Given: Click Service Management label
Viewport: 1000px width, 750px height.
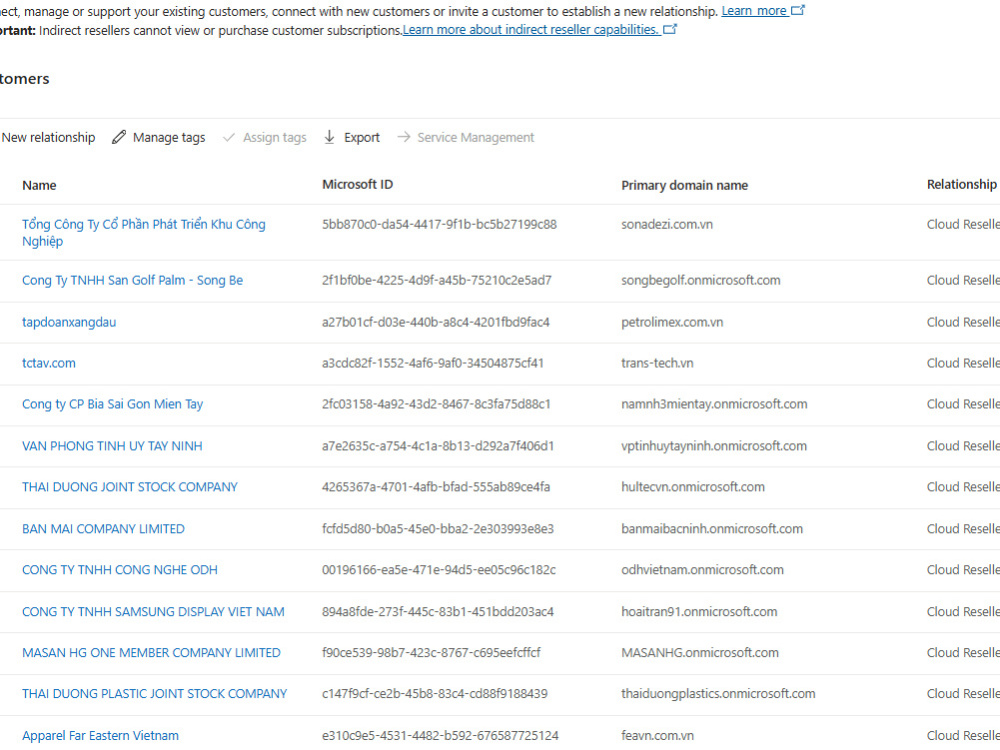Looking at the screenshot, I should coord(476,137).
